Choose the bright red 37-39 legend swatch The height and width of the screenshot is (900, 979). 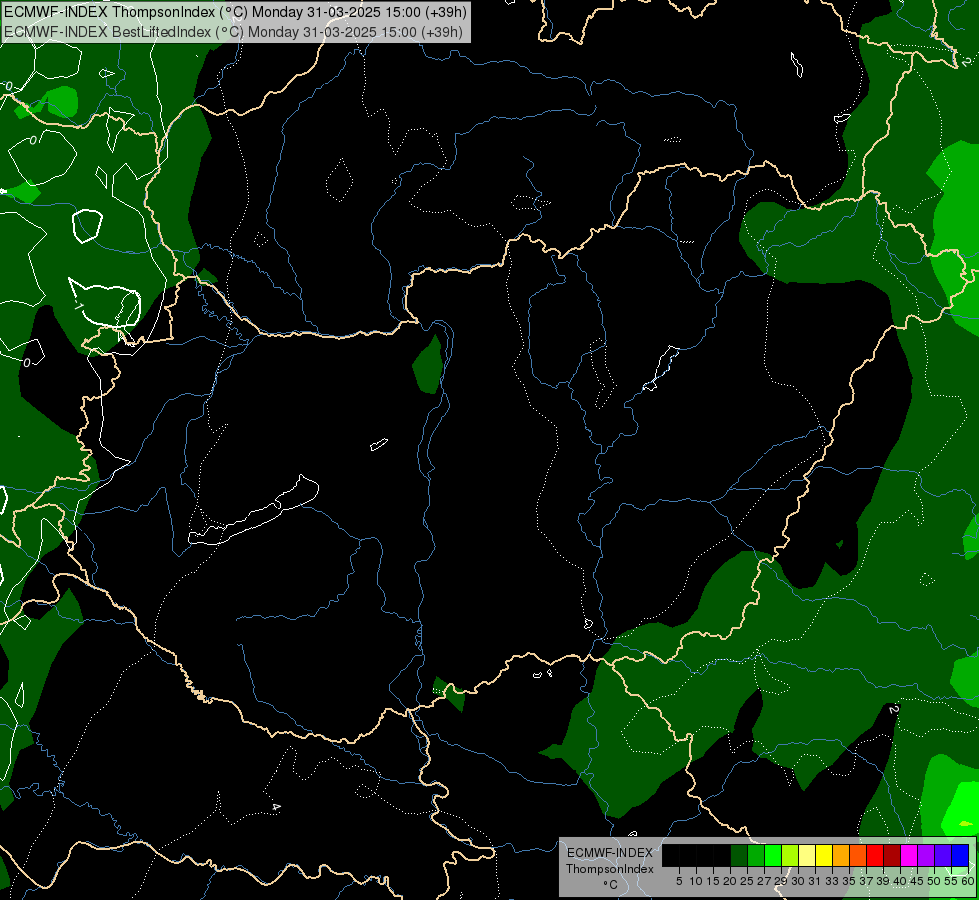click(875, 855)
